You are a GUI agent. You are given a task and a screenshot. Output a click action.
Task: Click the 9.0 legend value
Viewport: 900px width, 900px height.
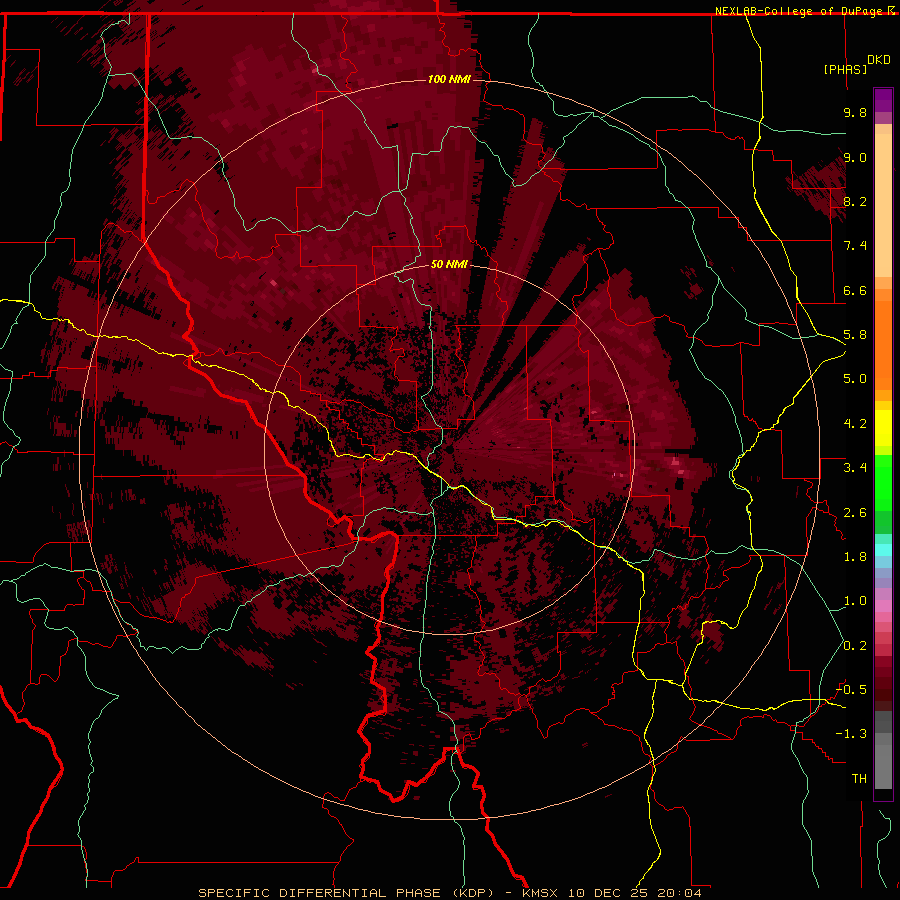click(855, 157)
